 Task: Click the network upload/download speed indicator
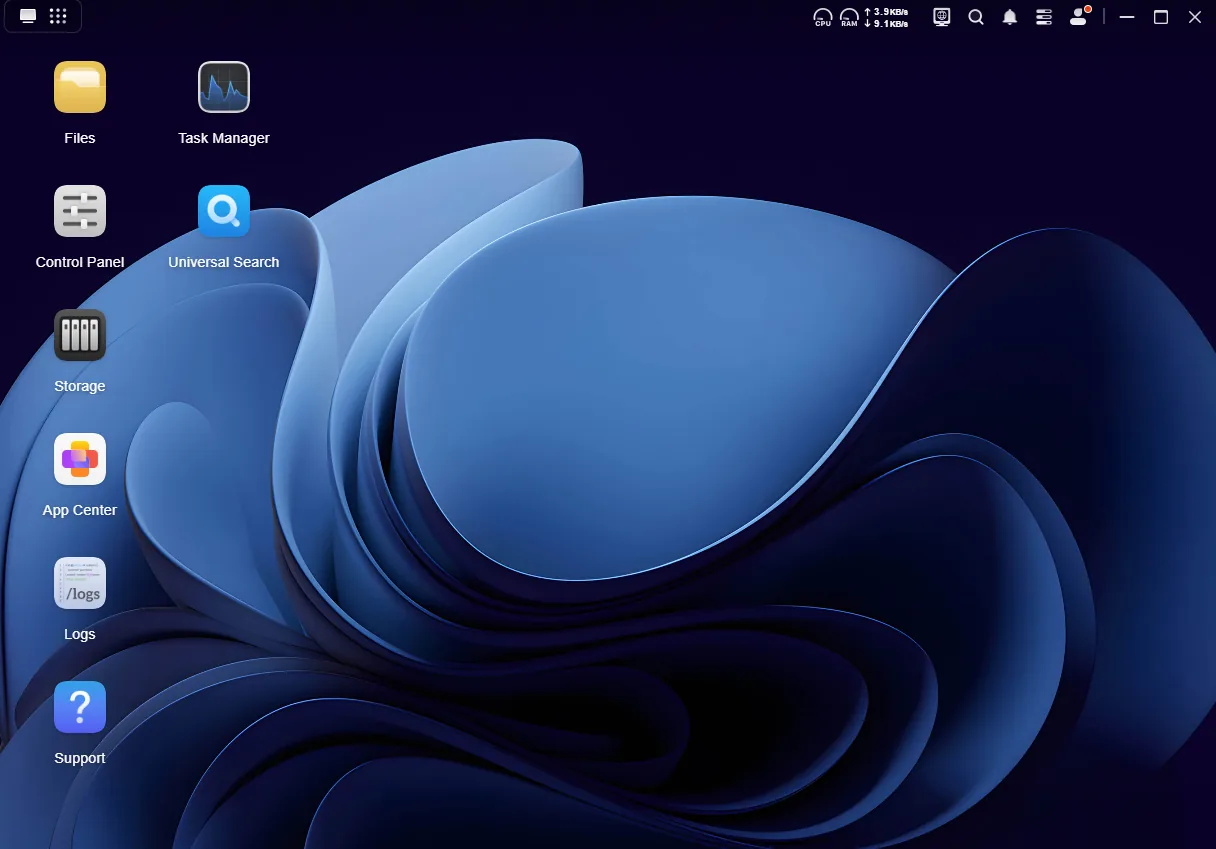click(x=886, y=17)
